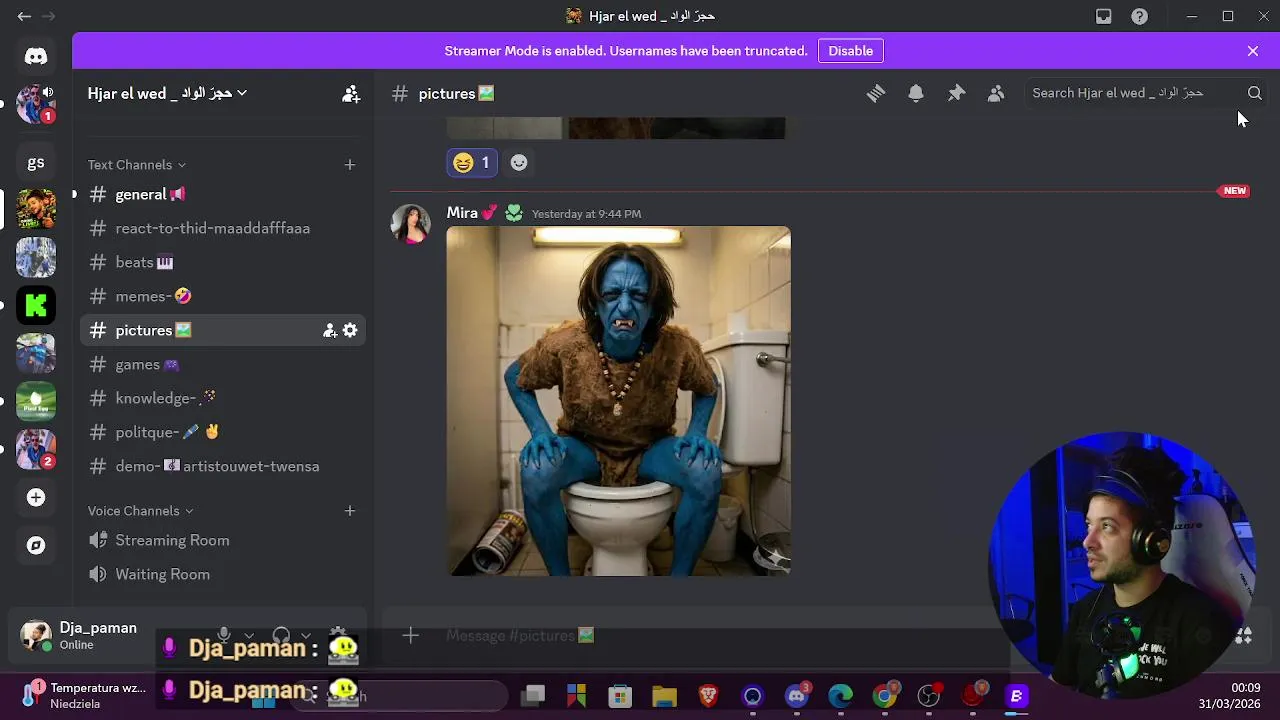Collapse Voice Channels category

pos(141,510)
